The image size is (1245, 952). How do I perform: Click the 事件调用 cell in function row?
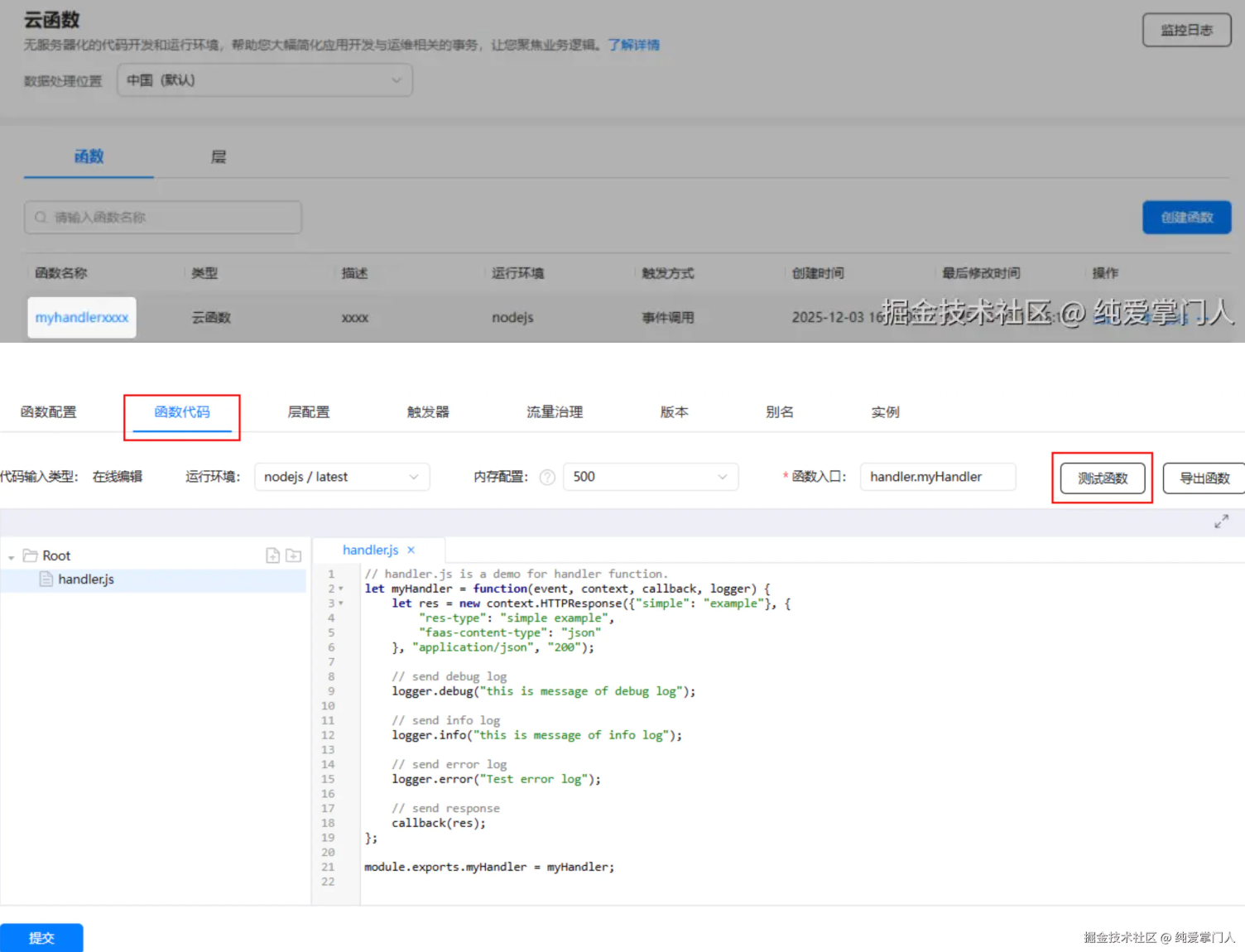coord(668,317)
